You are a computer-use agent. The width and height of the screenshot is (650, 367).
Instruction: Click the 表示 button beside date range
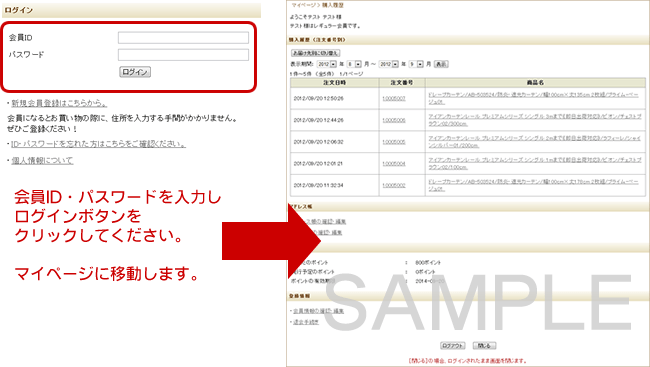[x=441, y=64]
